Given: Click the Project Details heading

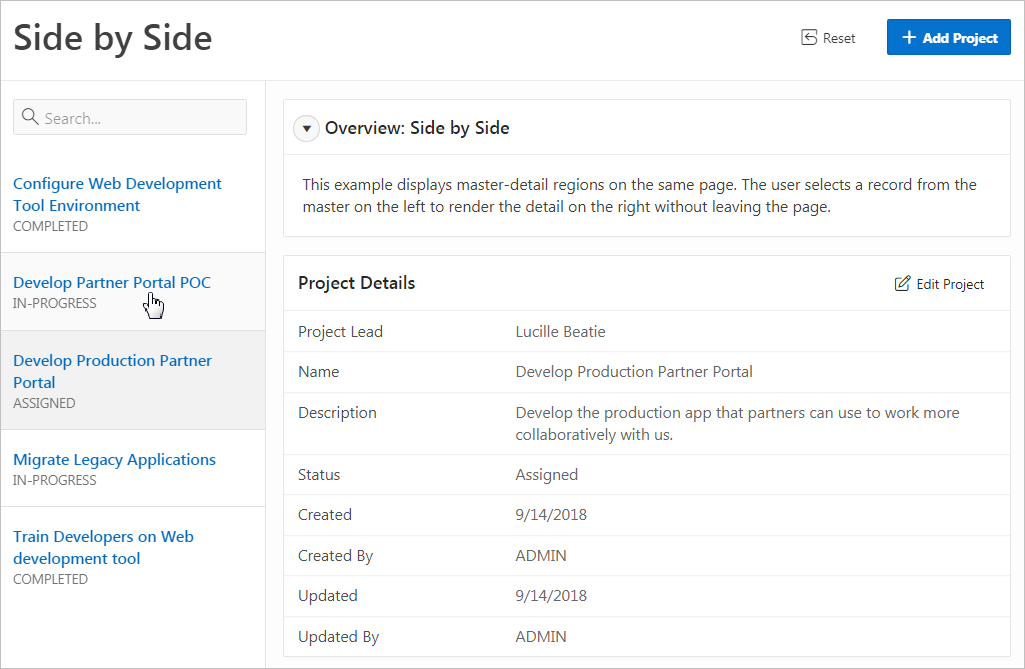Looking at the screenshot, I should tap(356, 283).
